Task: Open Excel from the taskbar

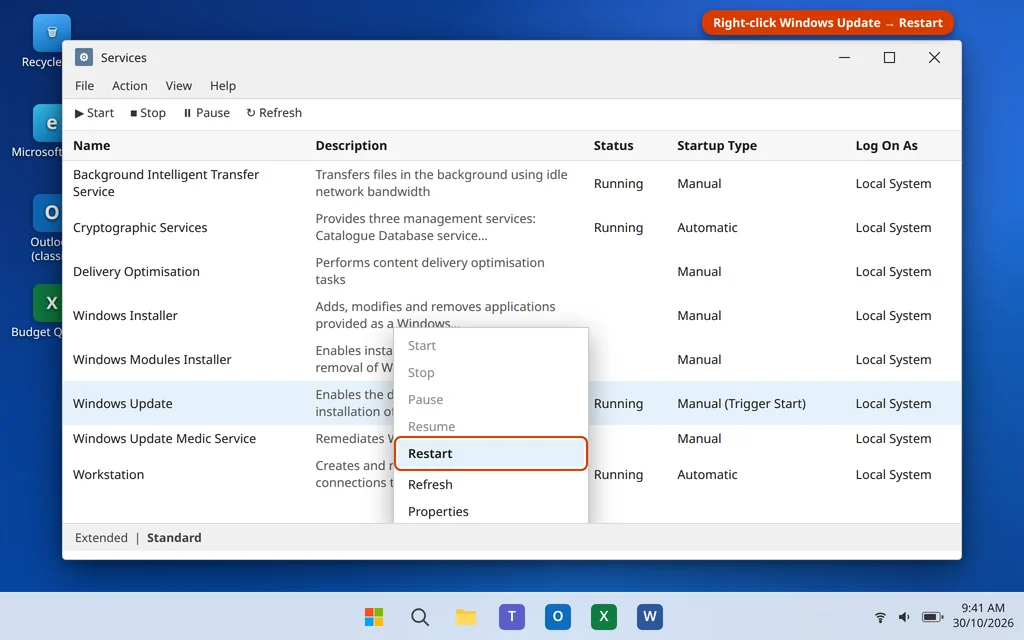Action: pos(603,616)
